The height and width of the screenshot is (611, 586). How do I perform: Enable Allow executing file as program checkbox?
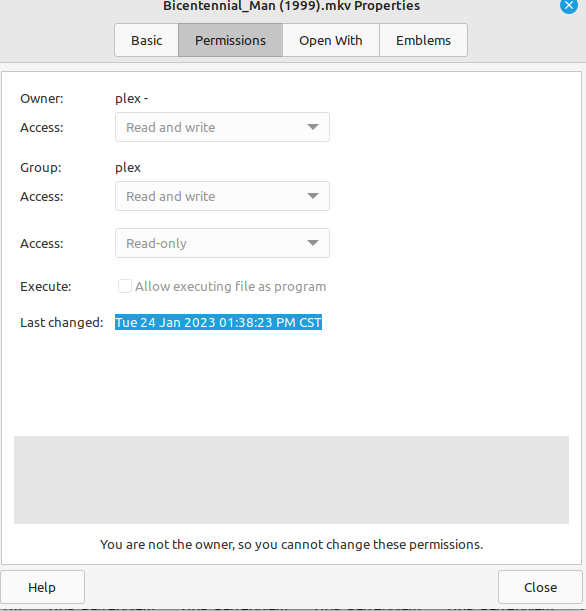[125, 286]
